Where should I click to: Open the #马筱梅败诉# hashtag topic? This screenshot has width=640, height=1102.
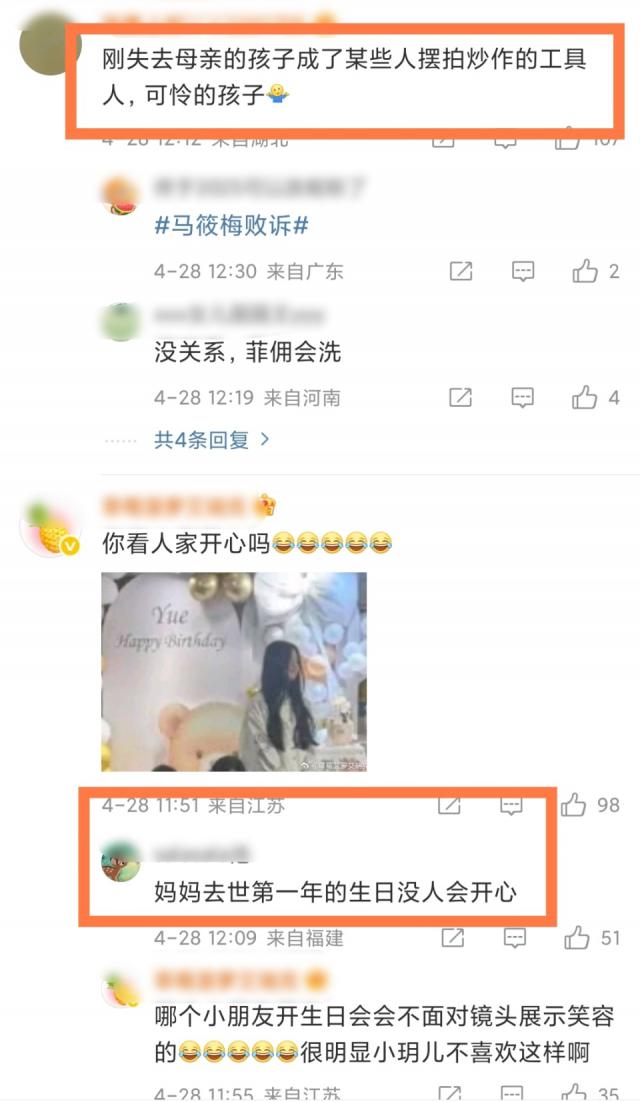(x=231, y=226)
